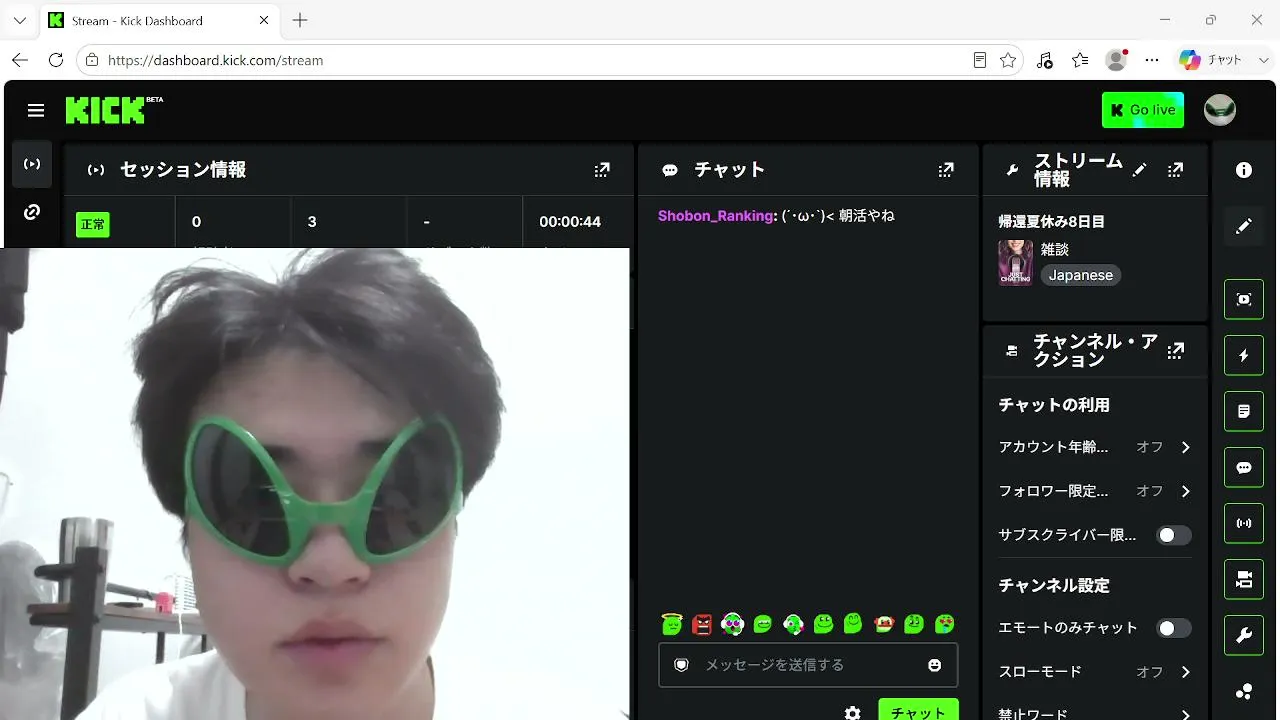This screenshot has width=1280, height=720.
Task: Favorite this page with the star icon
Action: click(x=1008, y=60)
